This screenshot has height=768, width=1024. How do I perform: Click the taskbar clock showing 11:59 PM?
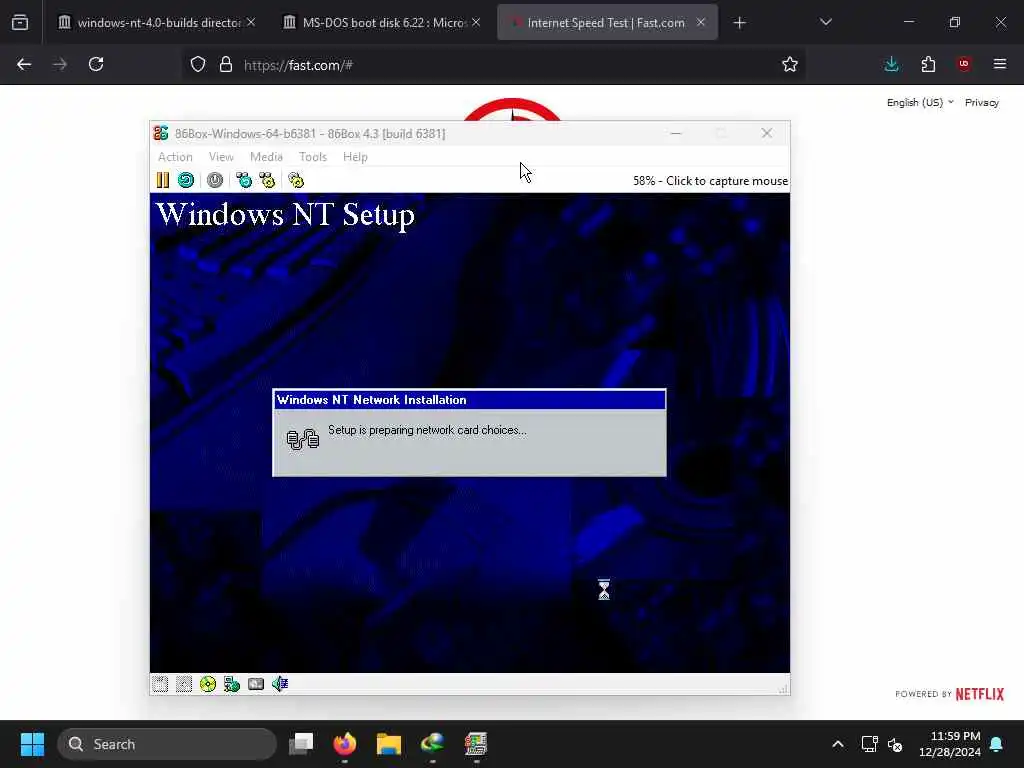pos(949,744)
